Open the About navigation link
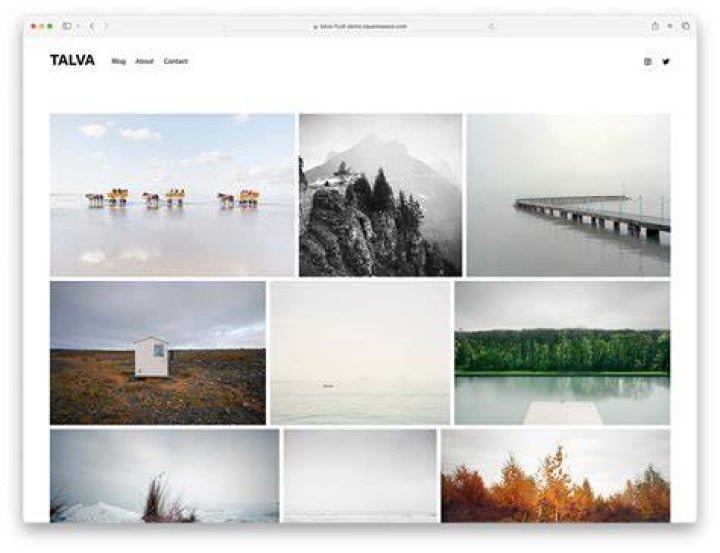The width and height of the screenshot is (720, 553). point(144,61)
